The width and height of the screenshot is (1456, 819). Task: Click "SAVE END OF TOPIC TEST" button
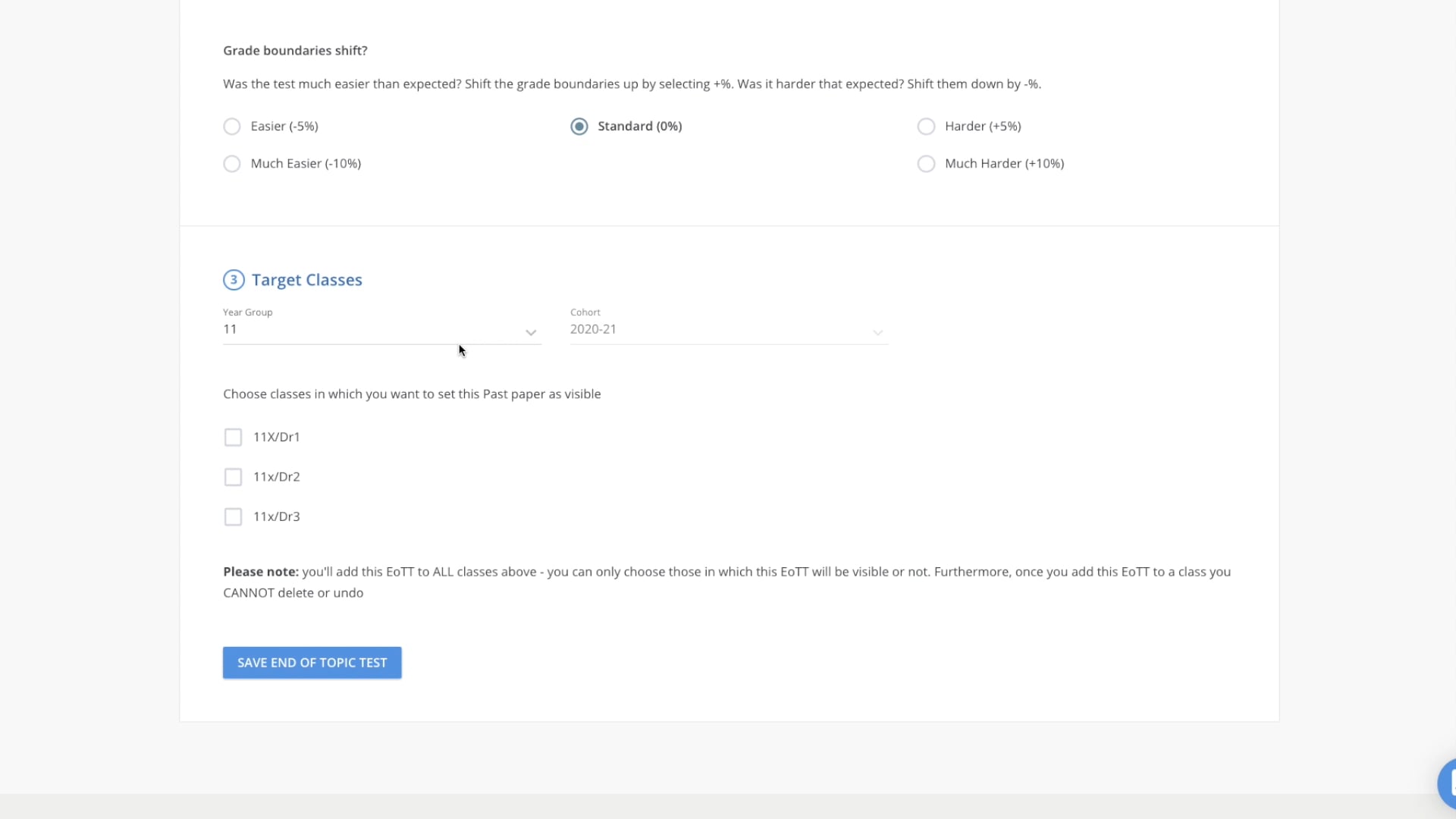point(312,662)
